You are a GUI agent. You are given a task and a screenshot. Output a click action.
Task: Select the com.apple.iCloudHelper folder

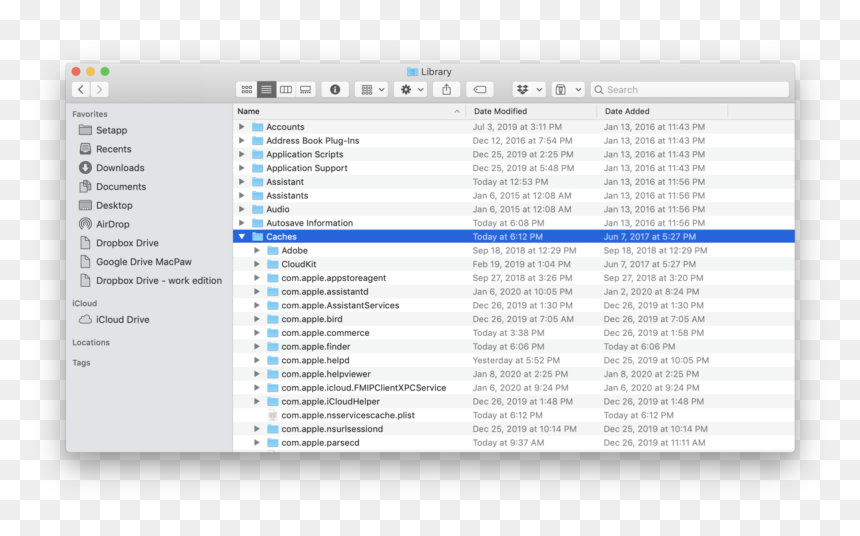(514, 401)
